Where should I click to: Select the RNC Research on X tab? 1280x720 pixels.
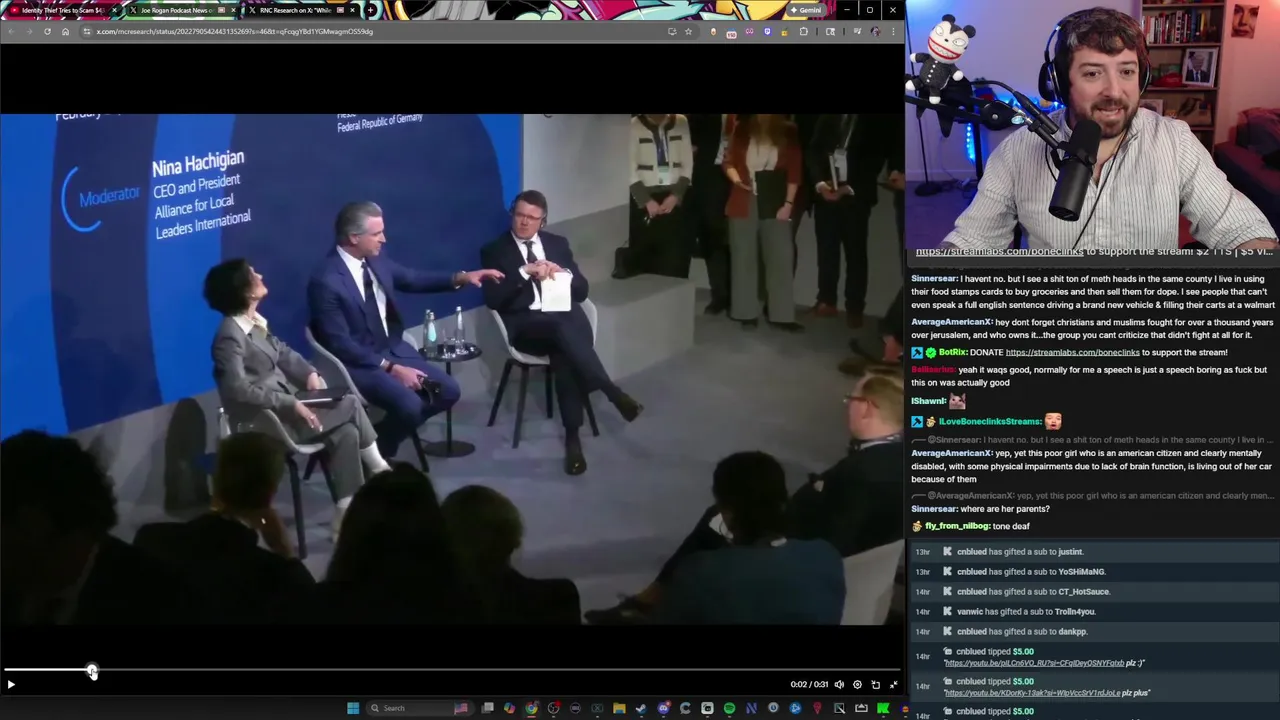point(300,10)
